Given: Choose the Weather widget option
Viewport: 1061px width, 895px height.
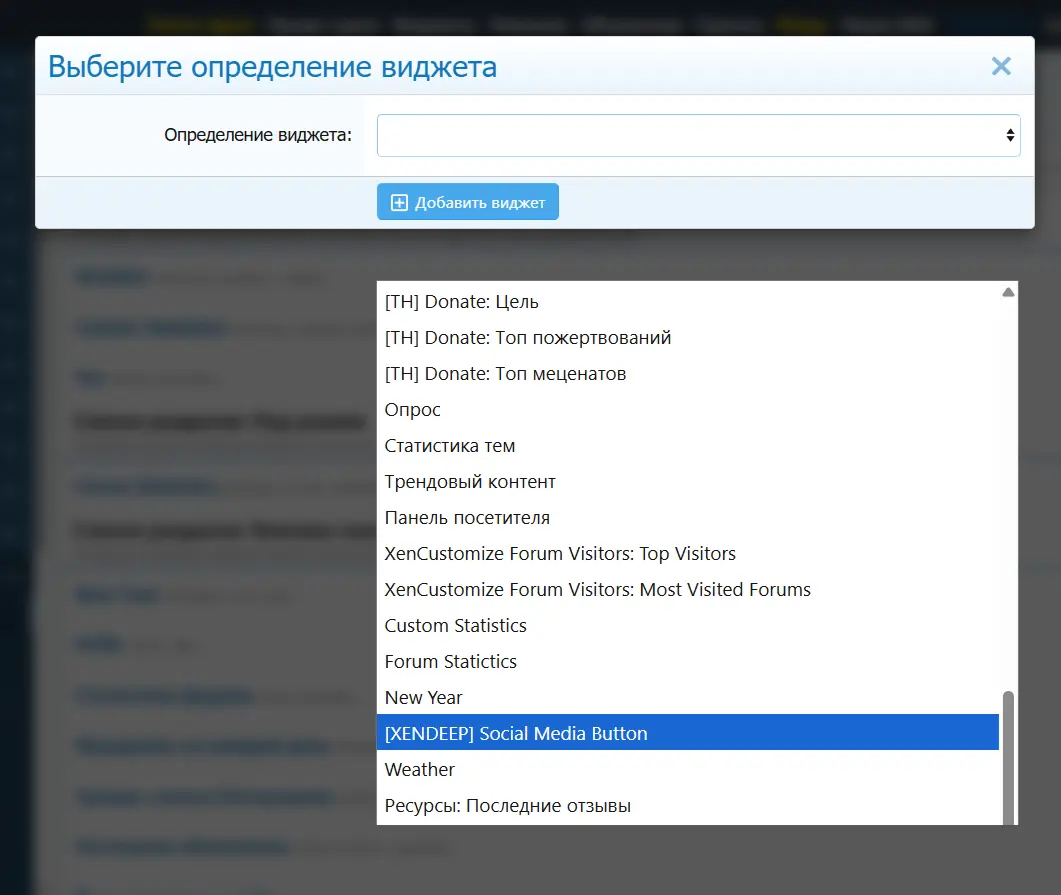Looking at the screenshot, I should pos(420,770).
